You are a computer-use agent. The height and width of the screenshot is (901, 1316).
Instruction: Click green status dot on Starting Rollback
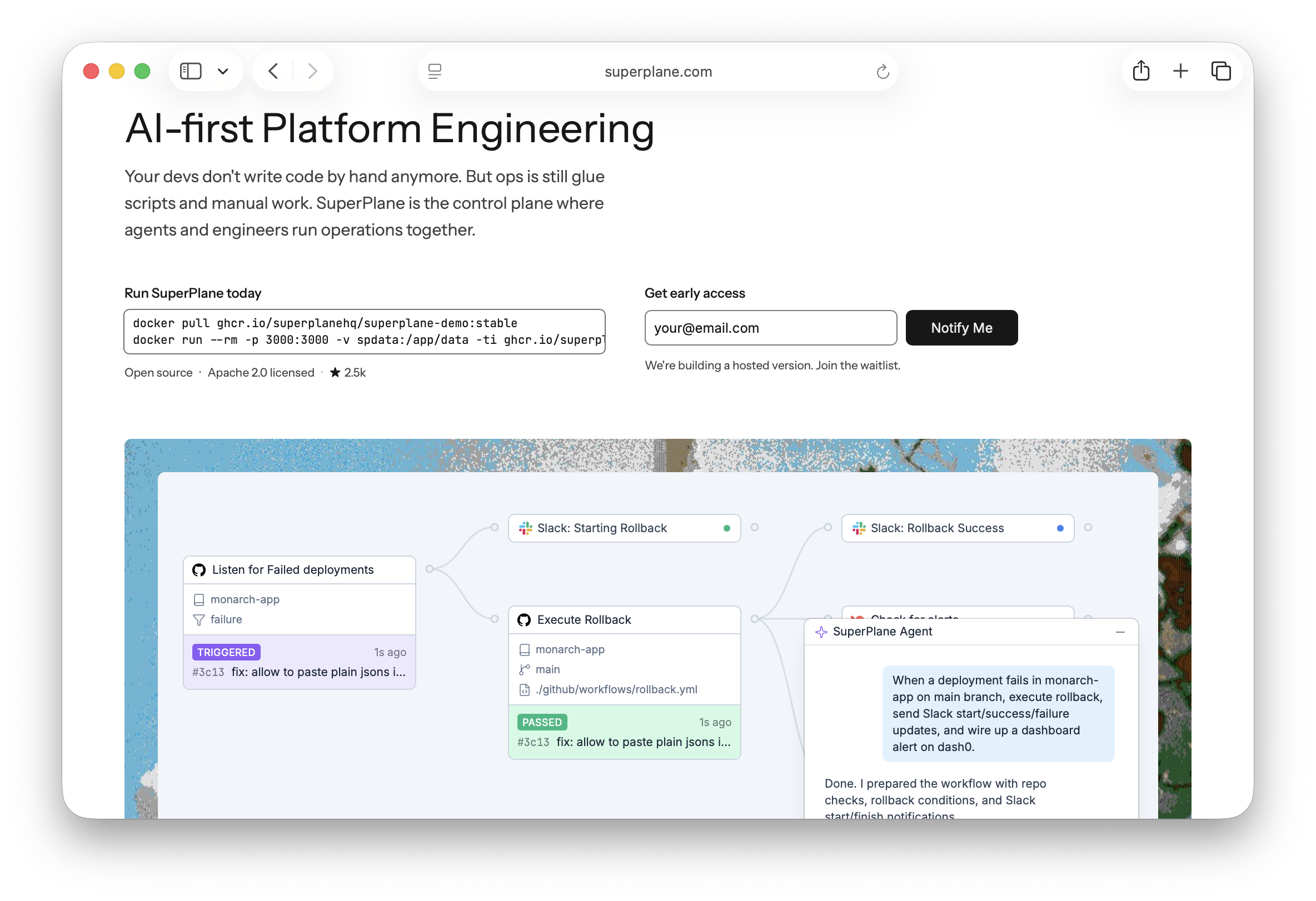point(726,528)
